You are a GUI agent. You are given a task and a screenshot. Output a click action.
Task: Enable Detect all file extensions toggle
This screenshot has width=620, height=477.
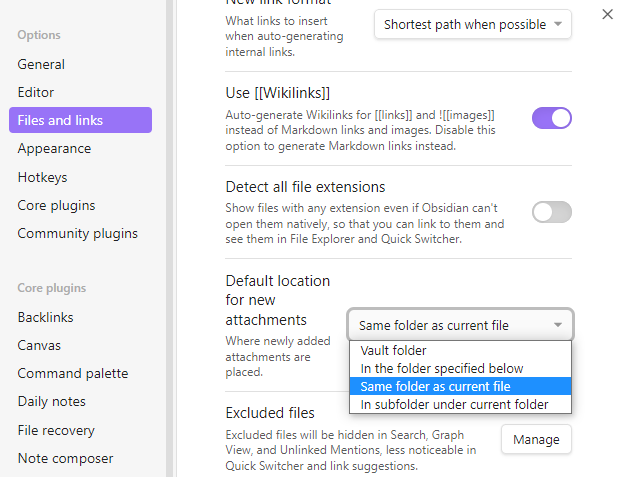coord(552,212)
